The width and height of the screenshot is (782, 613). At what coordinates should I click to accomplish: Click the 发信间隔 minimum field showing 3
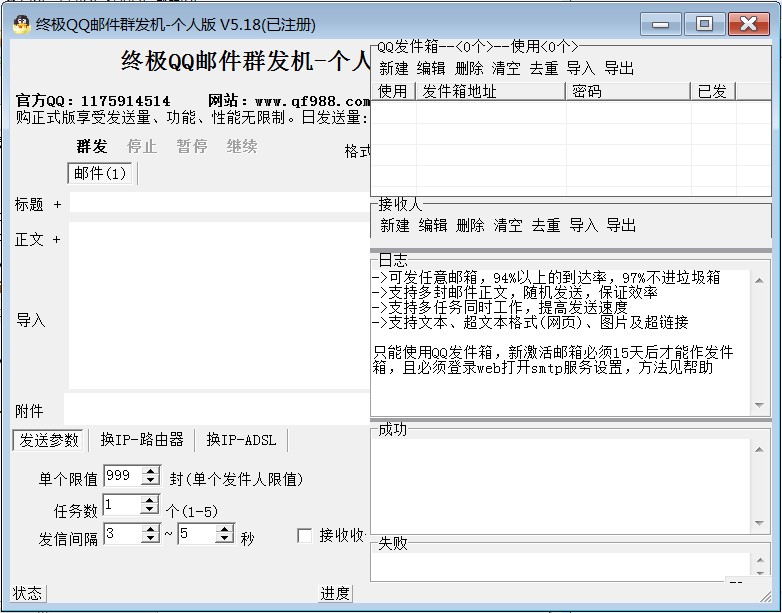pos(123,534)
